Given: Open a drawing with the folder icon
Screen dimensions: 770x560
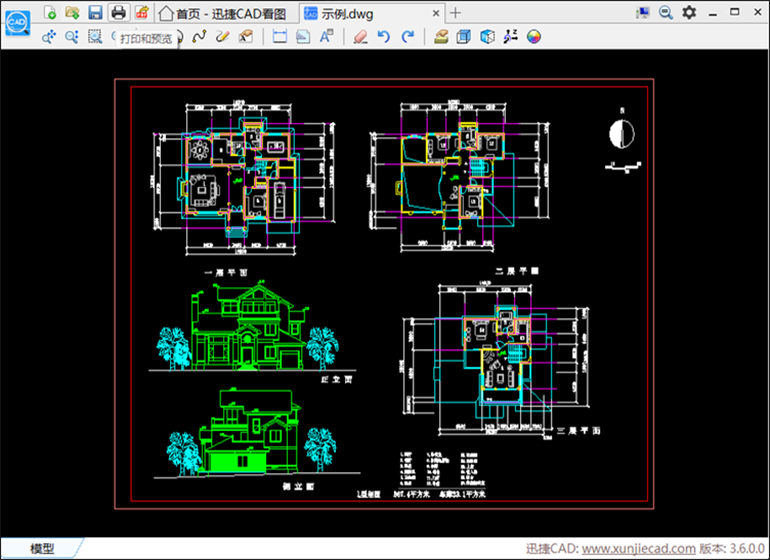Looking at the screenshot, I should 72,12.
